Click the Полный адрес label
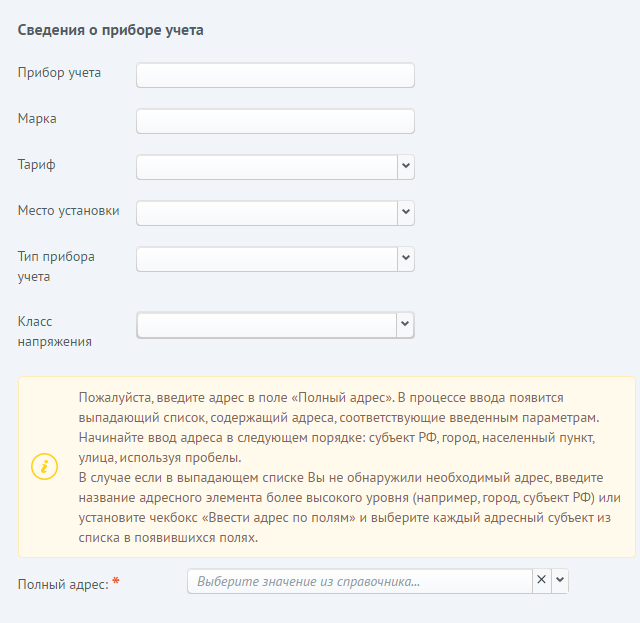 pyautogui.click(x=62, y=583)
